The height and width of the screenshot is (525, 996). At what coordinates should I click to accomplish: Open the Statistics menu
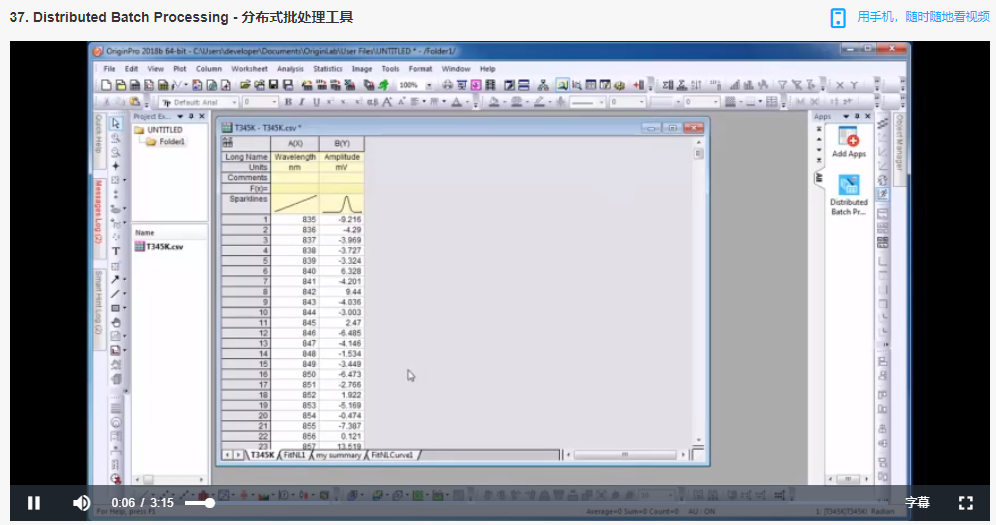pos(328,69)
